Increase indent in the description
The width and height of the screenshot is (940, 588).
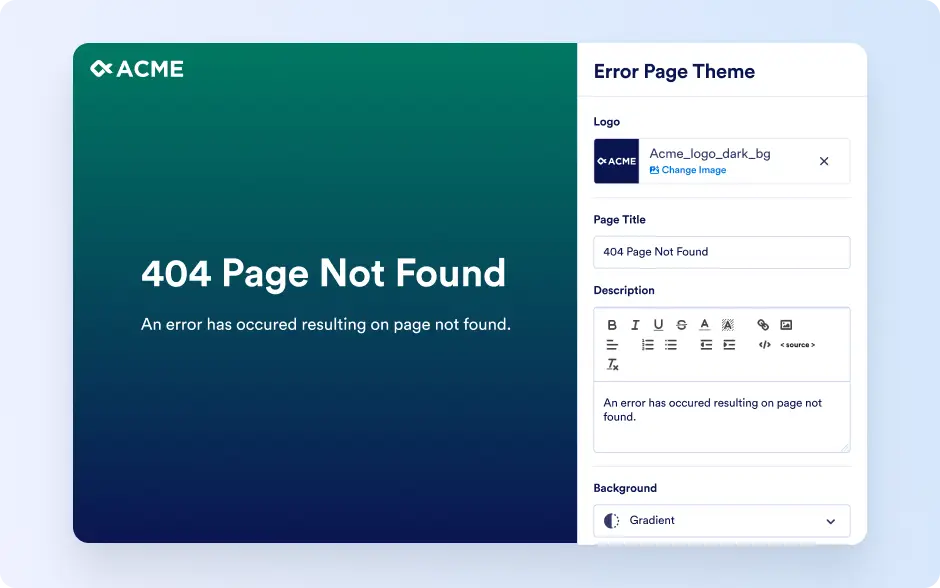click(x=729, y=345)
